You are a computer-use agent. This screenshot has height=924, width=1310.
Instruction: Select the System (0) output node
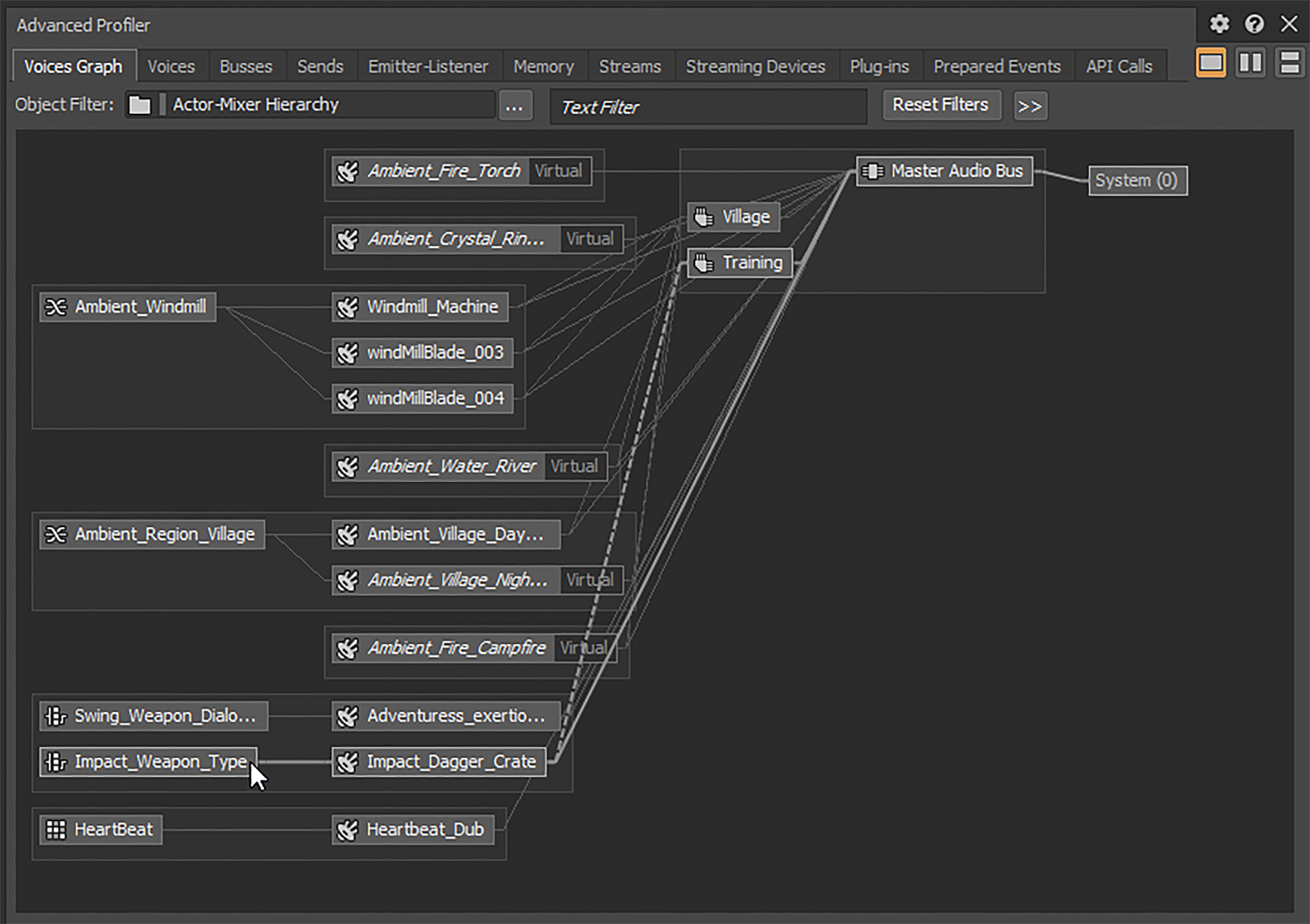[1136, 180]
